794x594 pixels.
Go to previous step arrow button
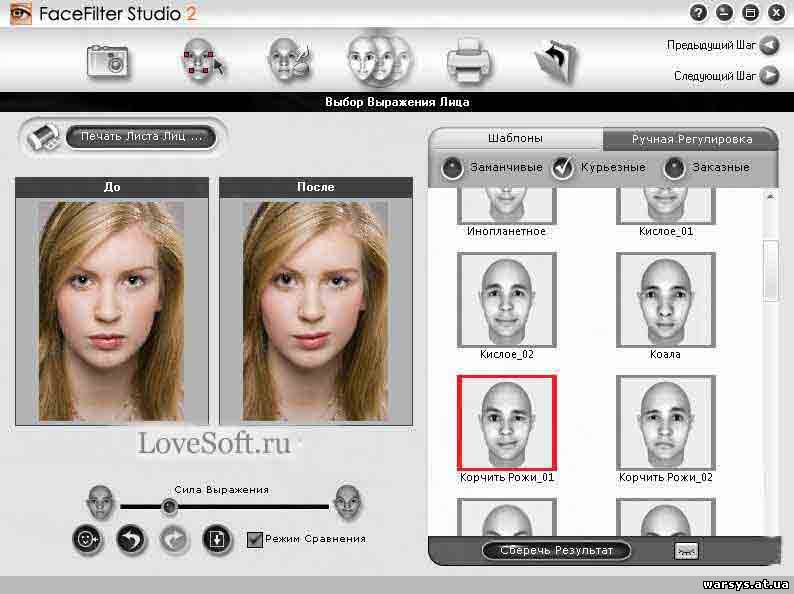(770, 46)
